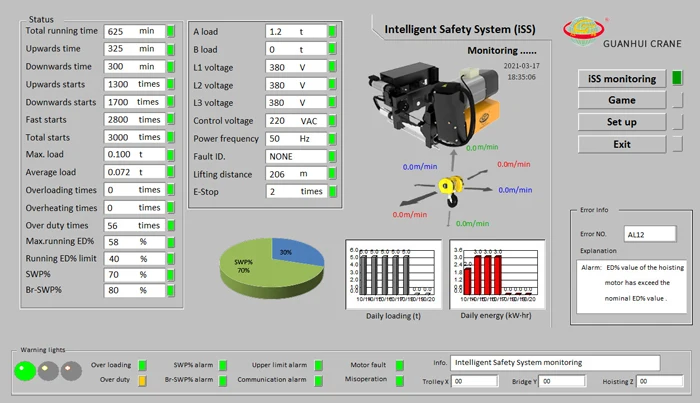Image resolution: width=700 pixels, height=403 pixels.
Task: Click the Max.running ED% value 58
Action: (134, 242)
